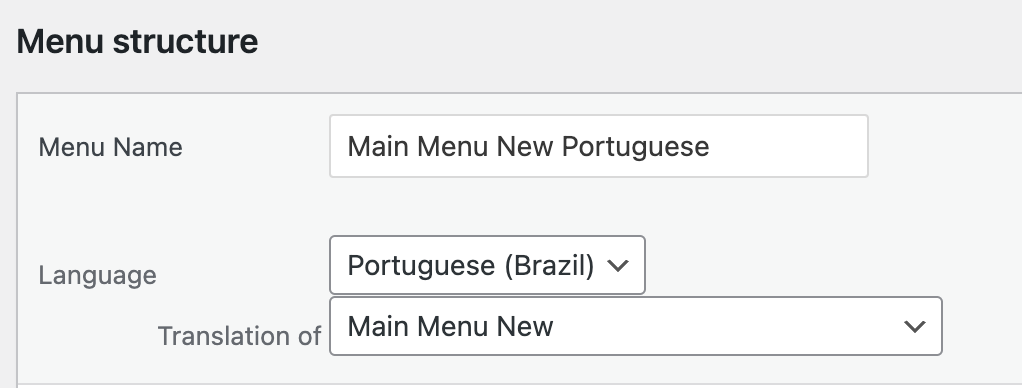The height and width of the screenshot is (388, 1022).
Task: Click the word 'structure' in the section heading
Action: [x=185, y=42]
